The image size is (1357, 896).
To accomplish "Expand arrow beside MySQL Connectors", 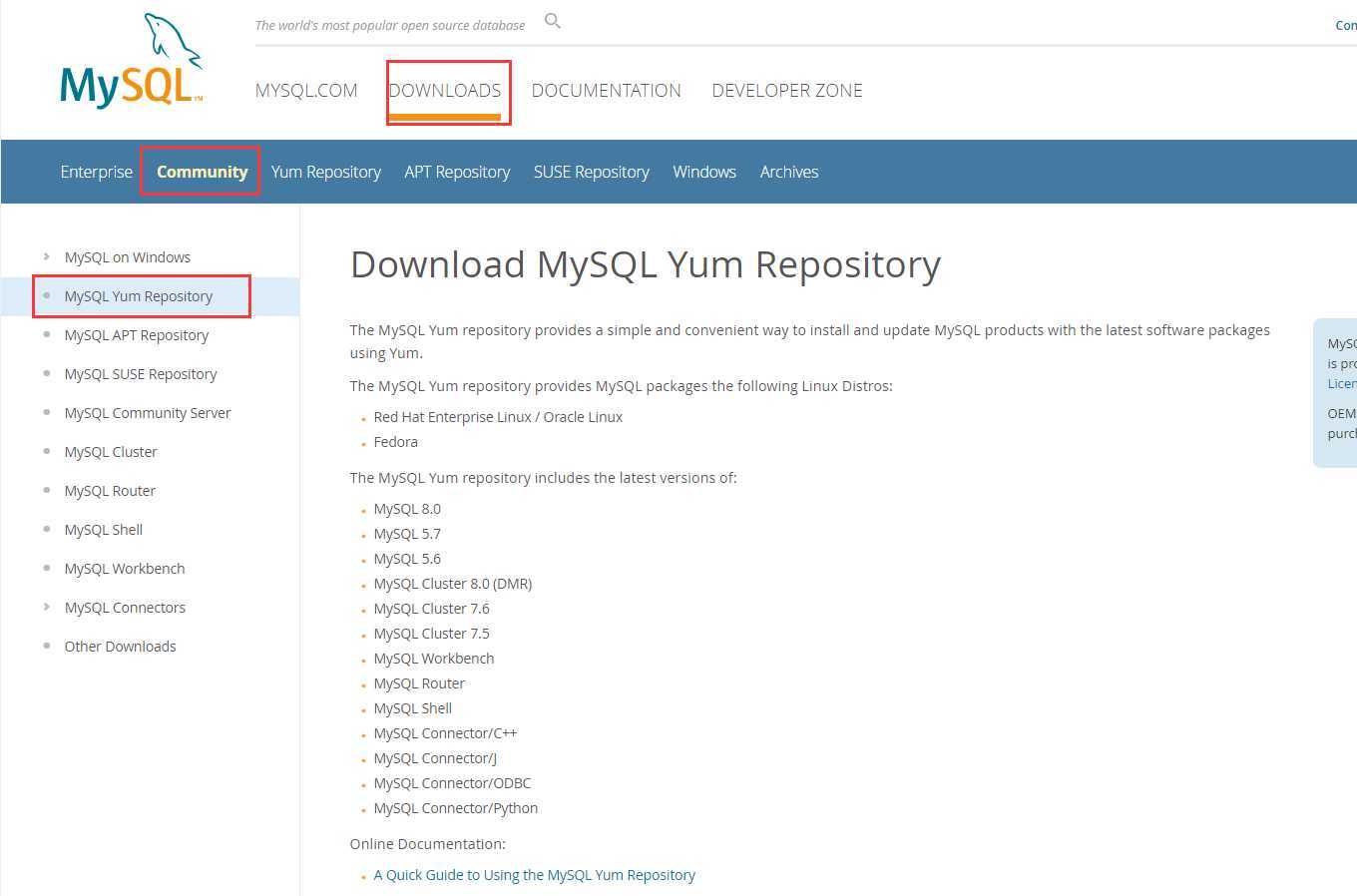I will tap(46, 607).
